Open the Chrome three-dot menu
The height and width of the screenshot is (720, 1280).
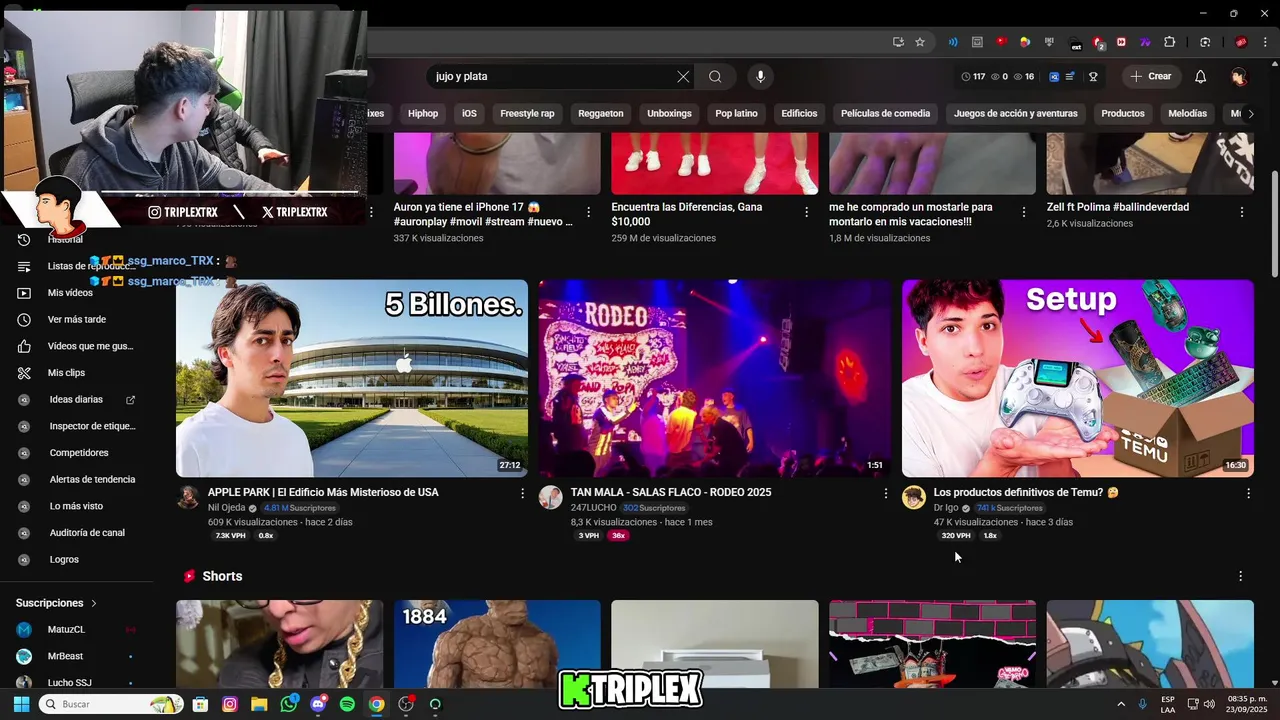(1267, 42)
